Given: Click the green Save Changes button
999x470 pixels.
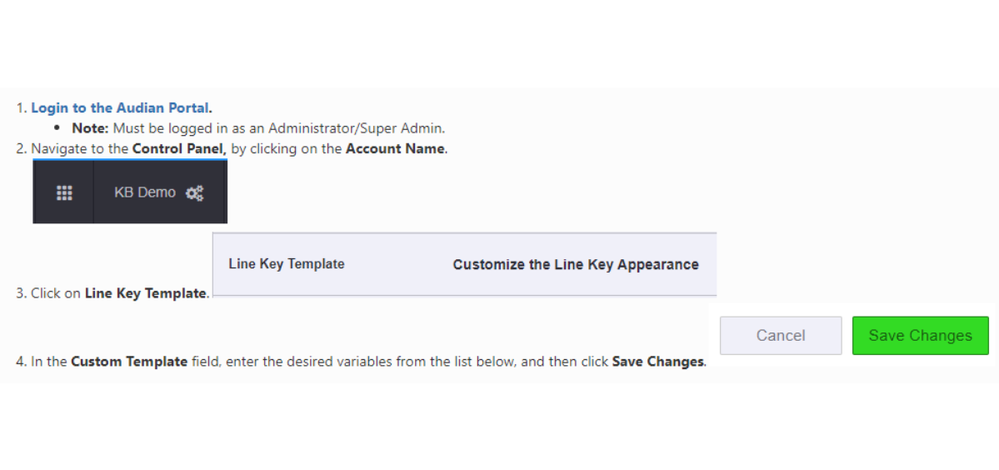Looking at the screenshot, I should click(920, 336).
